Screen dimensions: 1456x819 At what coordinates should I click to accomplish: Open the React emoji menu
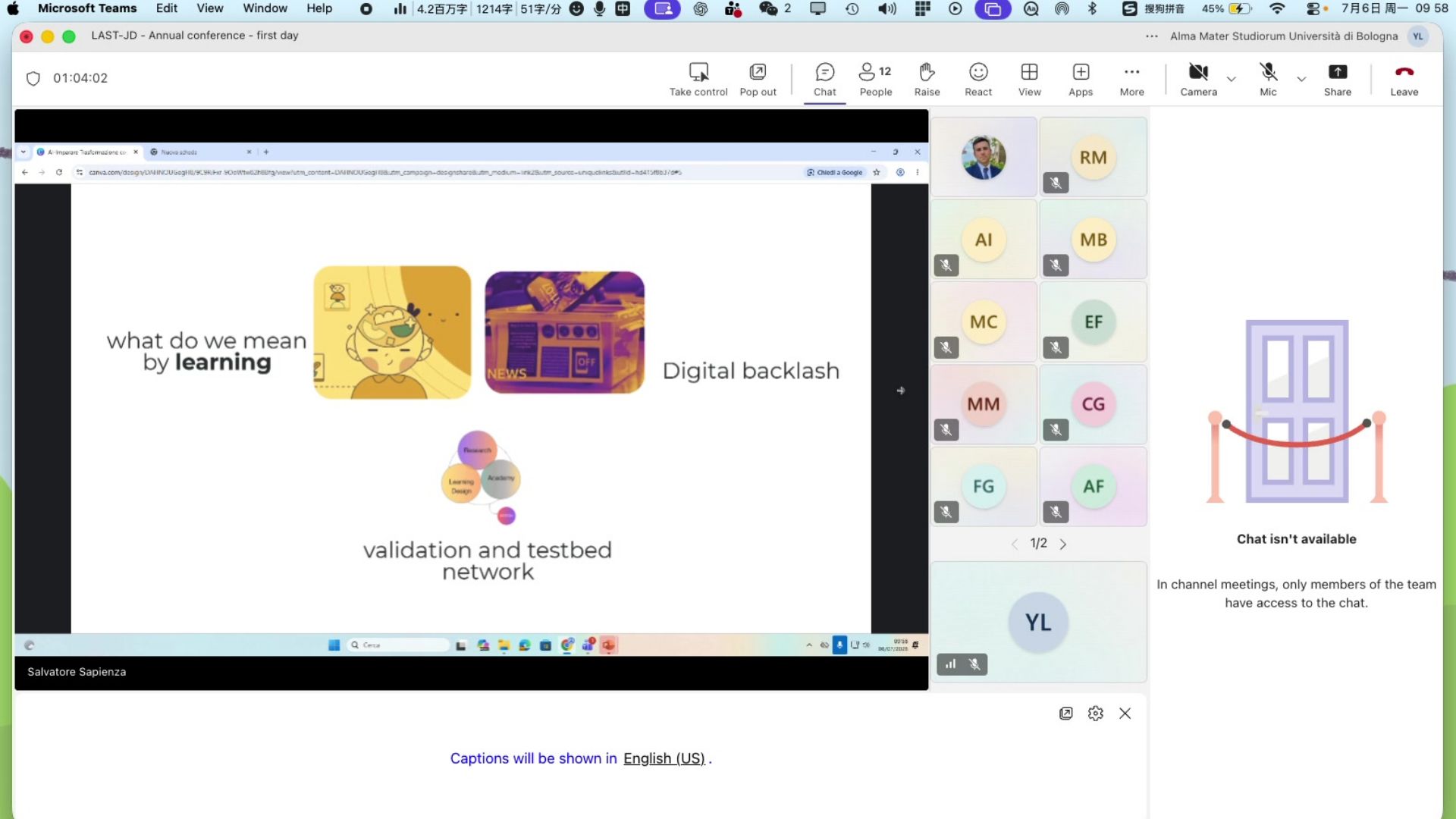pyautogui.click(x=978, y=80)
